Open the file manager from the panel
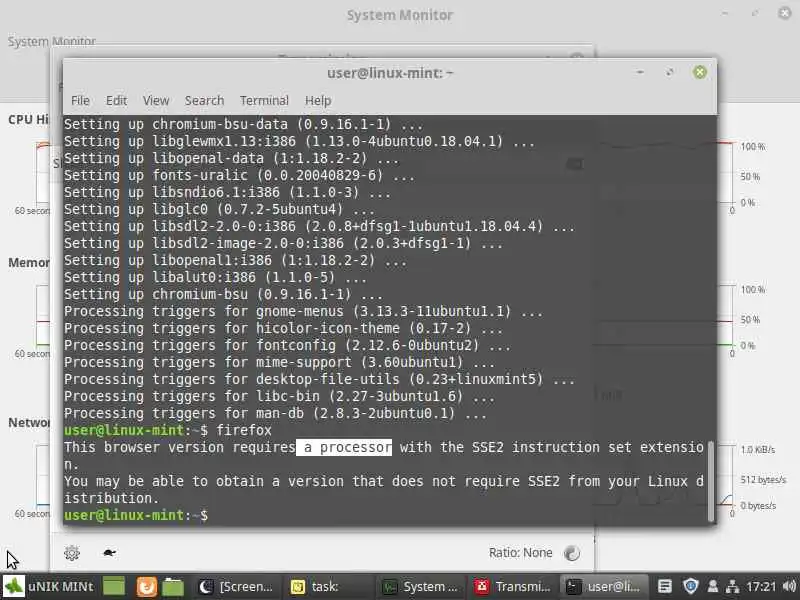Viewport: 800px width, 600px height. point(173,587)
